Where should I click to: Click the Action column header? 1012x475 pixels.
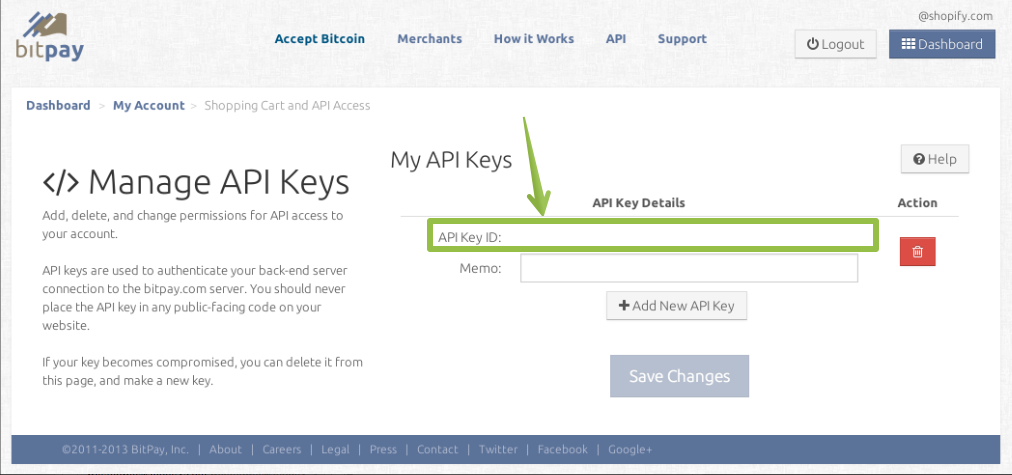point(917,203)
